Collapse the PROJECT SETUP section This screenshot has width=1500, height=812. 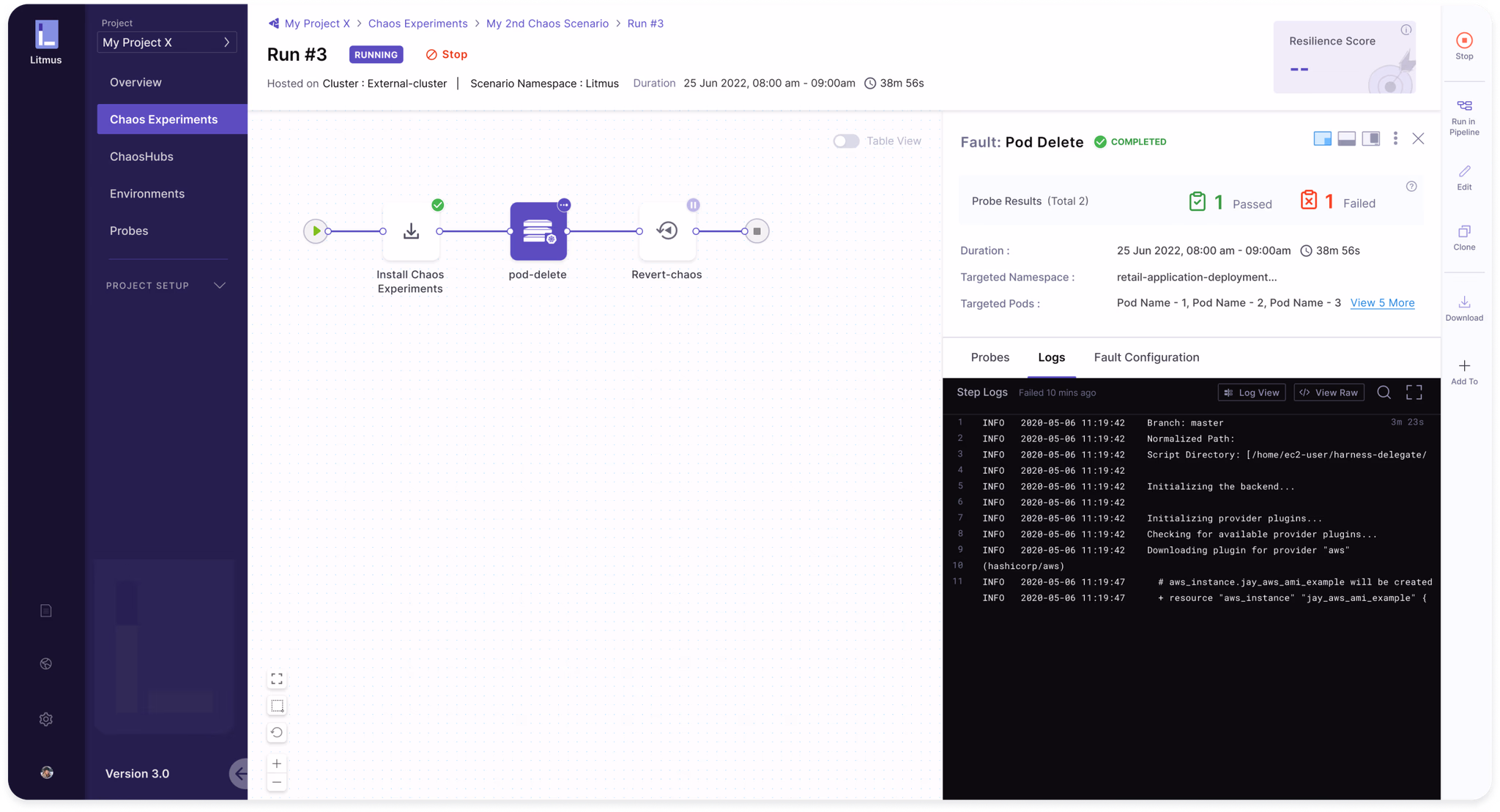pos(220,286)
